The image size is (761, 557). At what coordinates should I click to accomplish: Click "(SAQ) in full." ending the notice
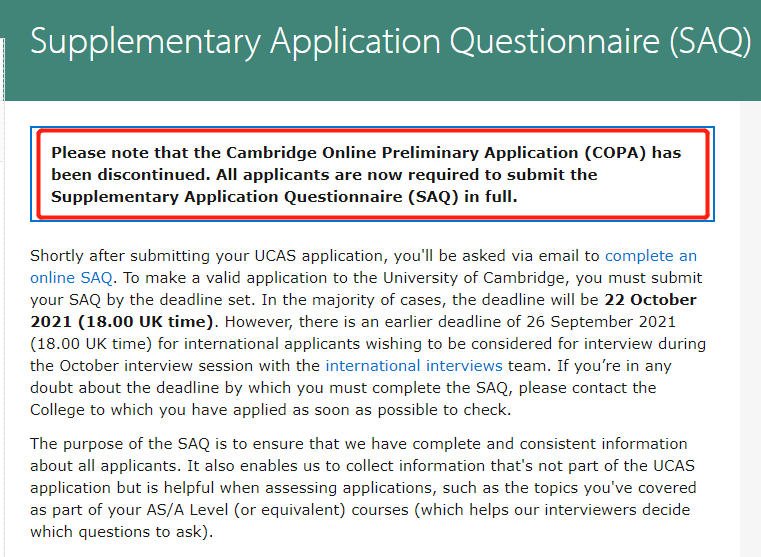[x=463, y=197]
